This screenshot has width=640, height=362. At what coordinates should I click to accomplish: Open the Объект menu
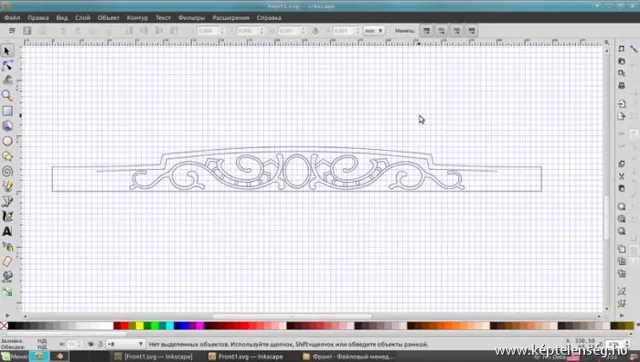108,18
